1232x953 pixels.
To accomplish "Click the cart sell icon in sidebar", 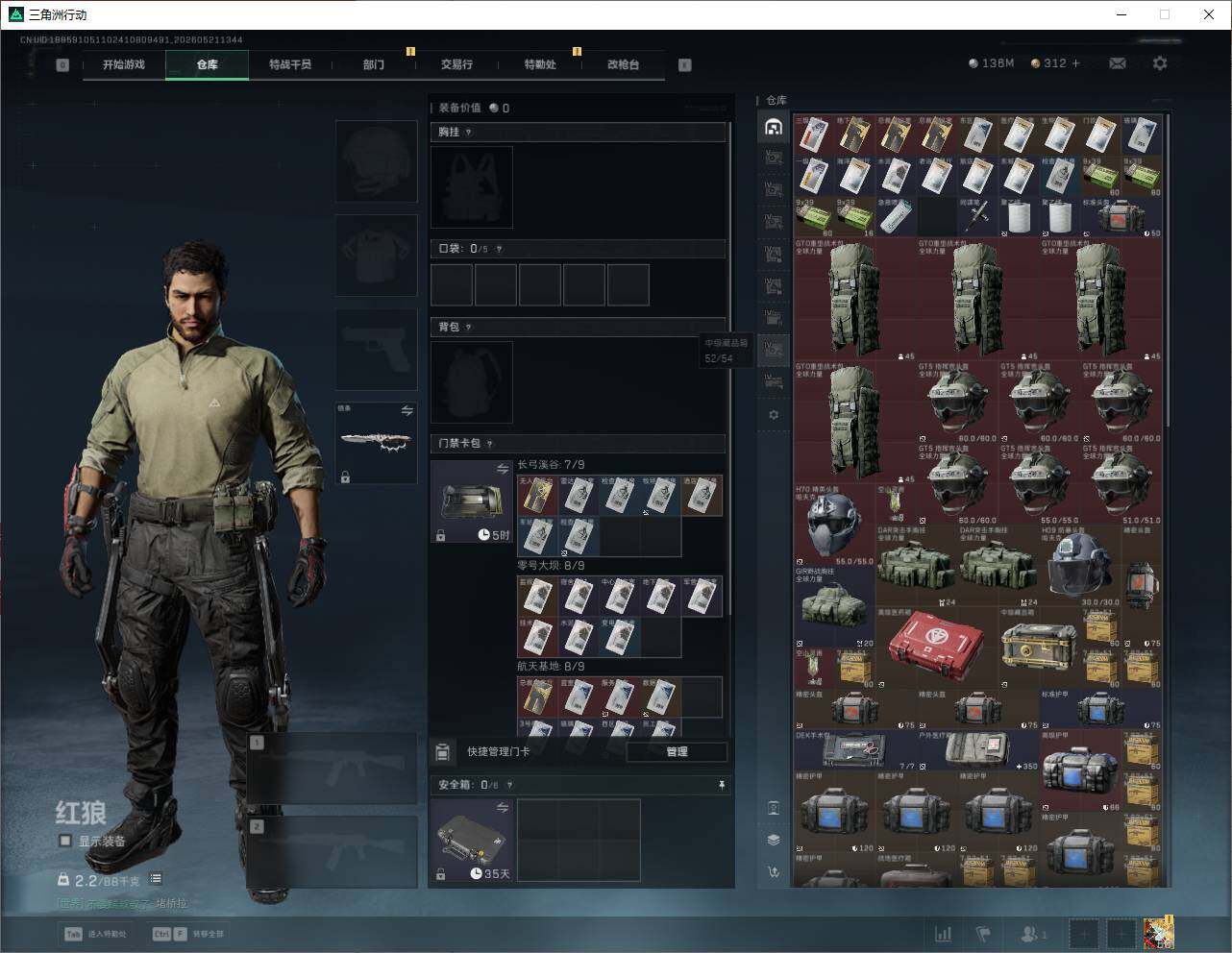I will pos(774,872).
